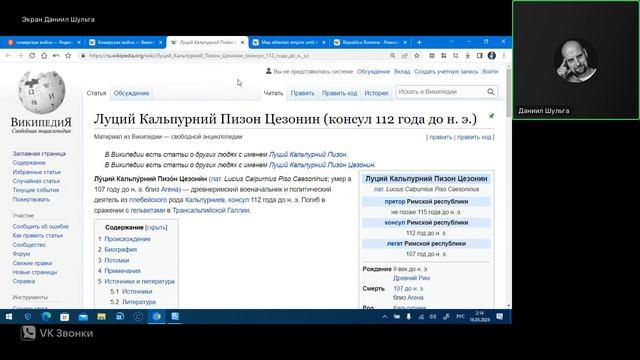Screen dimensions: 640x360
Task: Click the Войти link
Action: [x=490, y=71]
